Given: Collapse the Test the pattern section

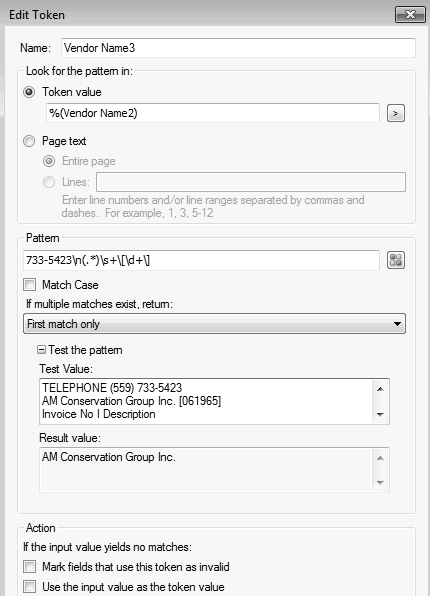Looking at the screenshot, I should coord(41,350).
